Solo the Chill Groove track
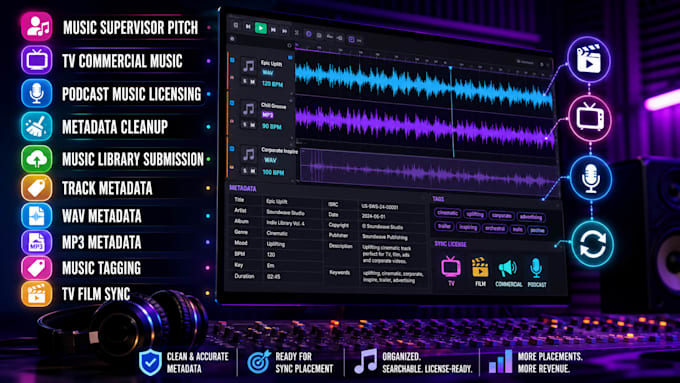Viewport: 680px width, 383px height. 245,124
